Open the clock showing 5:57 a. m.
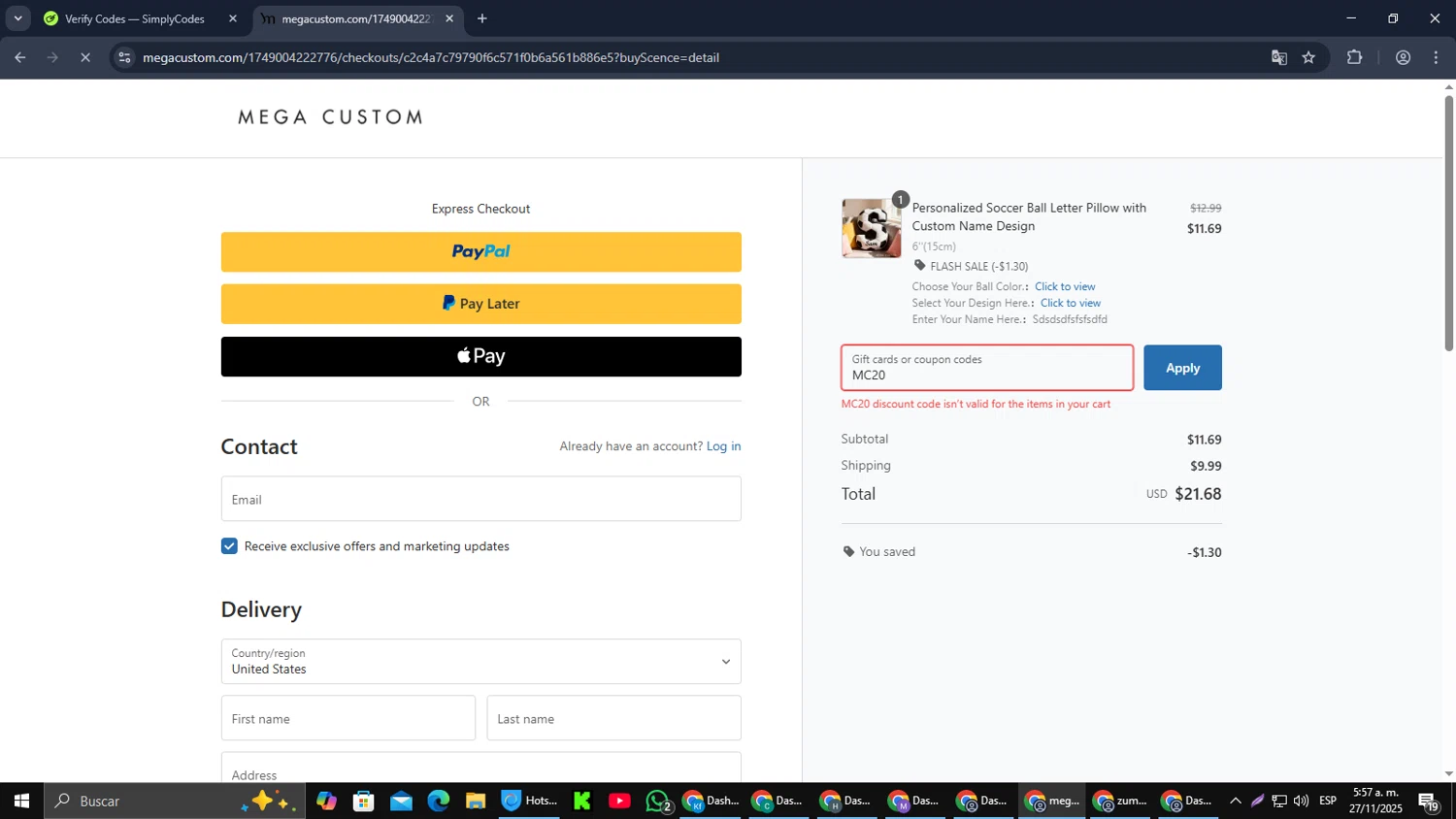This screenshot has height=819, width=1456. [1375, 801]
